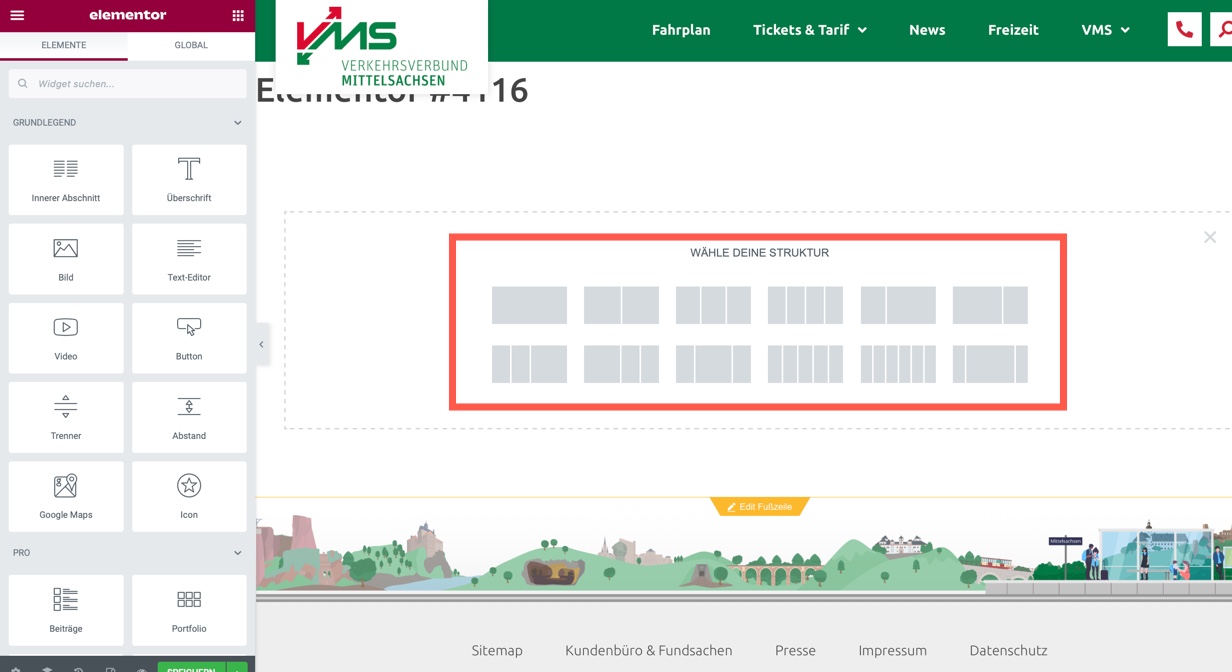The width and height of the screenshot is (1232, 672).
Task: Collapse the Grundlegend widget category
Action: click(x=237, y=123)
